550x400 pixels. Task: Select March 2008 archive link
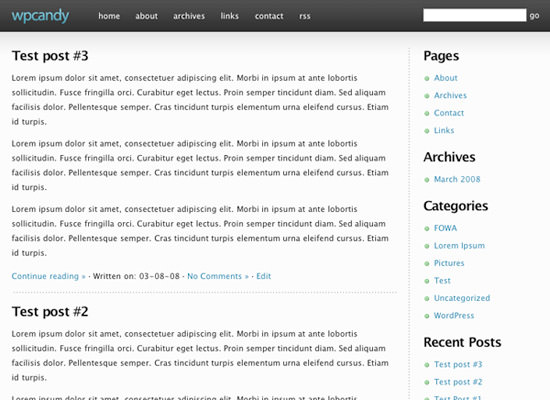point(457,179)
